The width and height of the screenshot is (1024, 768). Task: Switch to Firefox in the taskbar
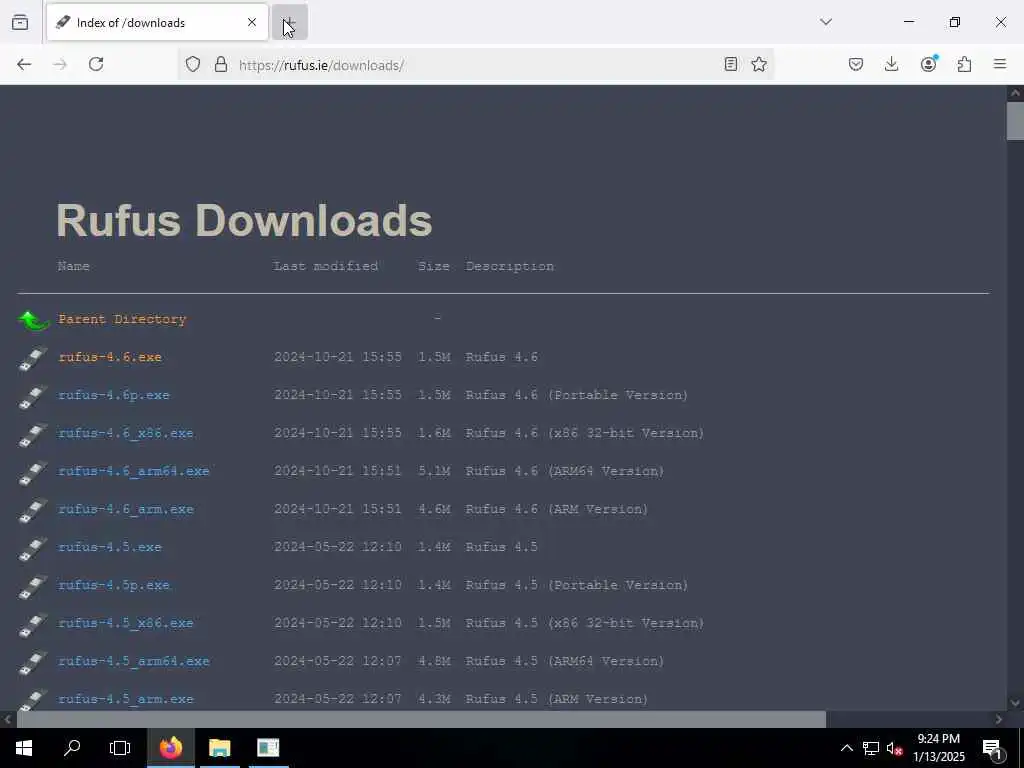pyautogui.click(x=170, y=748)
